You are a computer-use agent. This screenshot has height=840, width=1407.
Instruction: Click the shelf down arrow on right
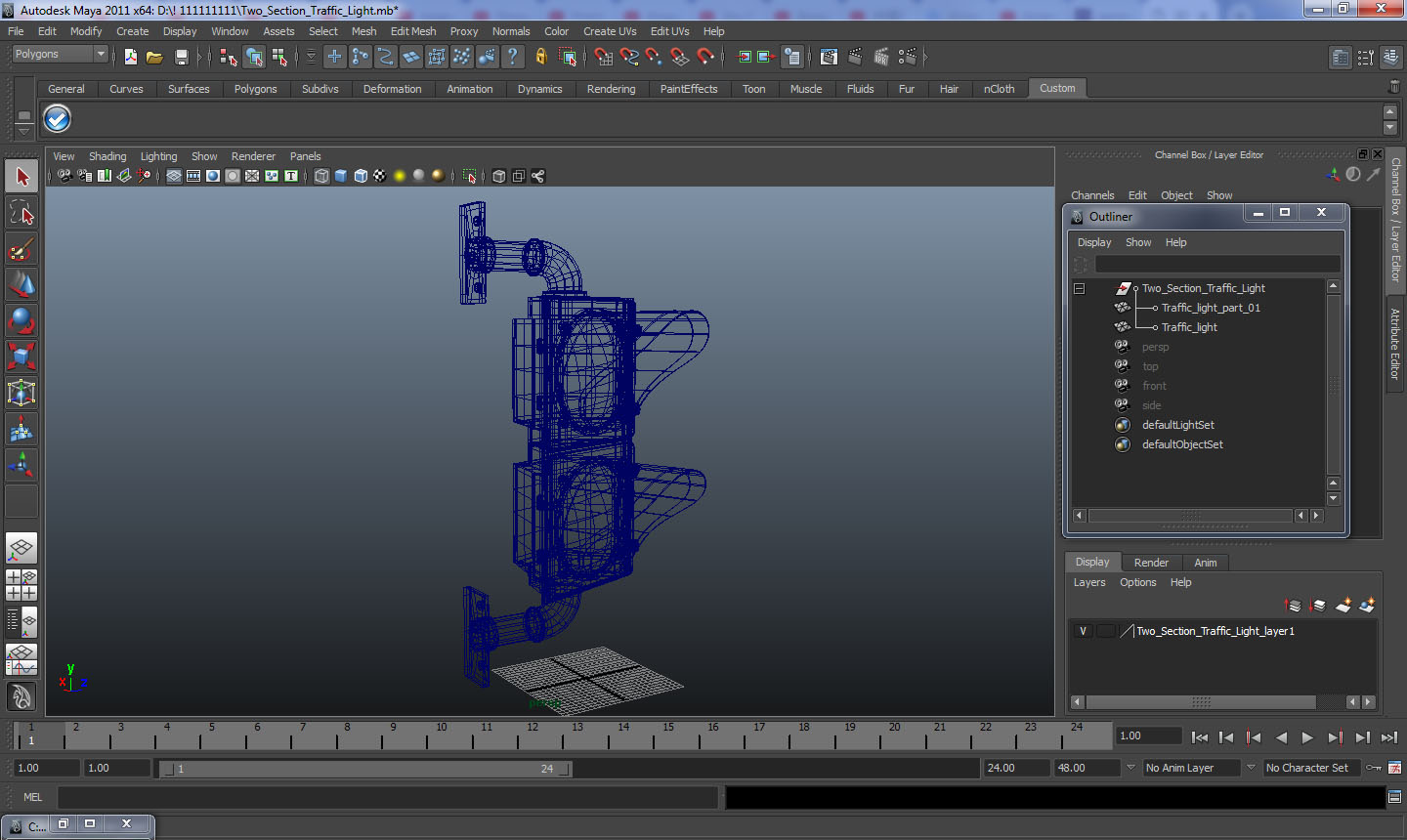1390,128
